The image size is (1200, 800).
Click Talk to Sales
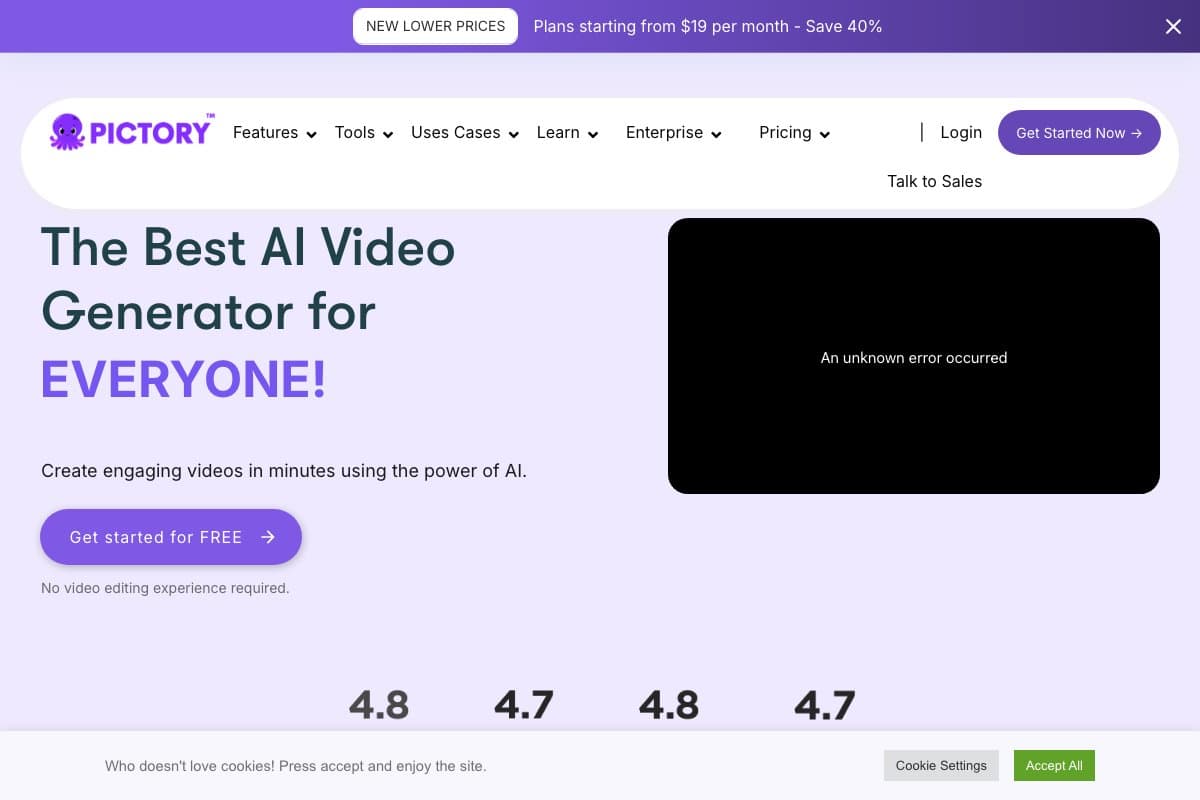pos(934,181)
